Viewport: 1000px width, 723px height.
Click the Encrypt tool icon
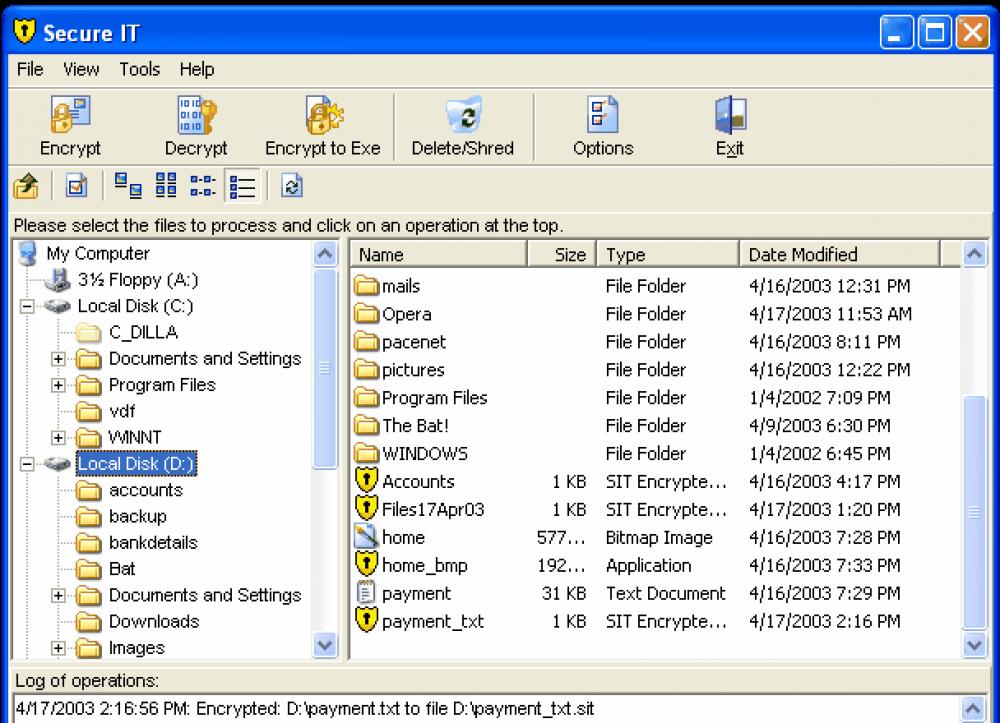tap(70, 123)
